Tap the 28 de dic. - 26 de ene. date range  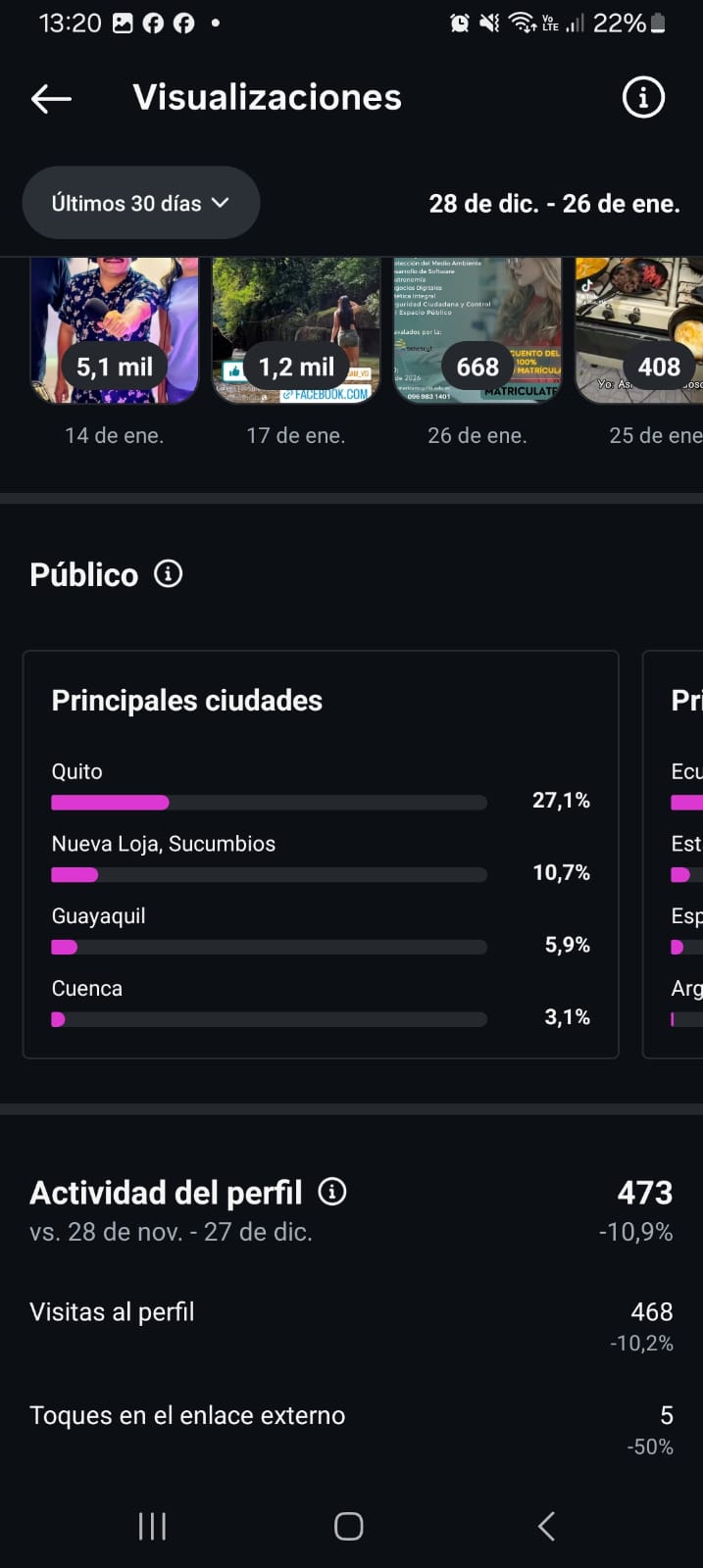coord(554,204)
